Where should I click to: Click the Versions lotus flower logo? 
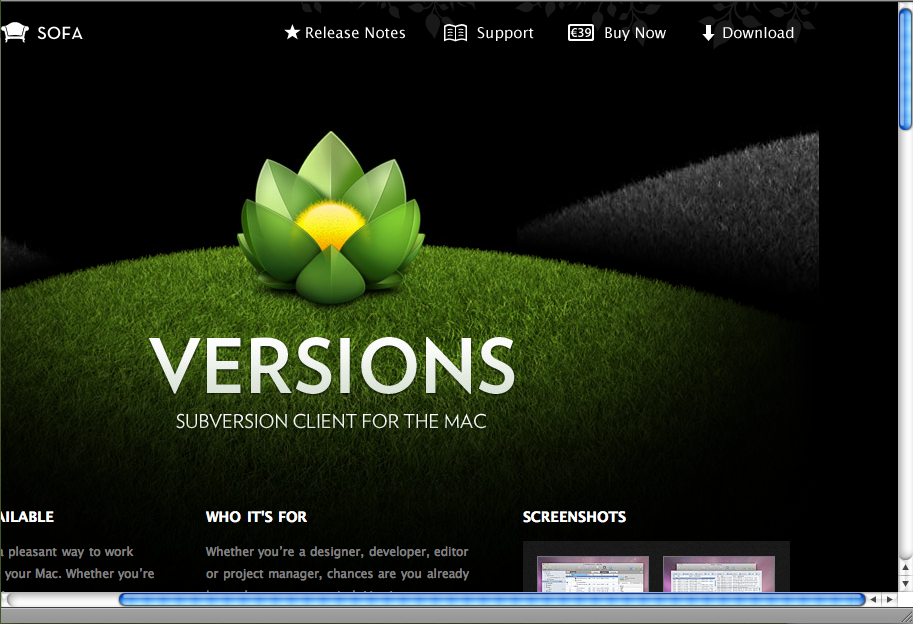(331, 218)
